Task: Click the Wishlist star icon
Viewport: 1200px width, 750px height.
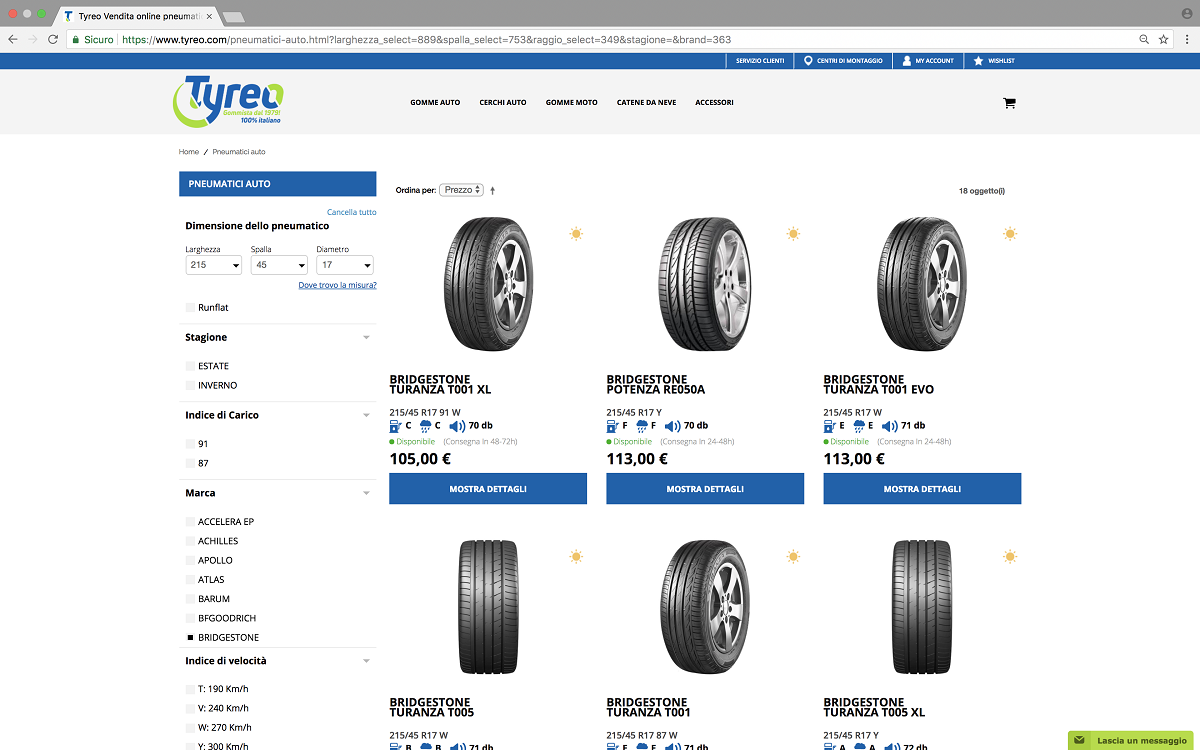Action: click(978, 61)
